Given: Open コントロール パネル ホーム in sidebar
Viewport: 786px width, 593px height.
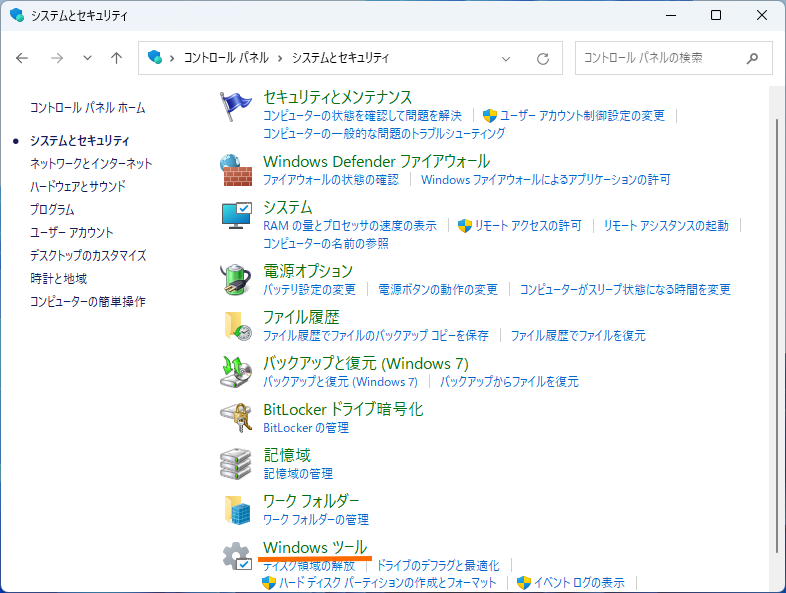Looking at the screenshot, I should tap(88, 107).
